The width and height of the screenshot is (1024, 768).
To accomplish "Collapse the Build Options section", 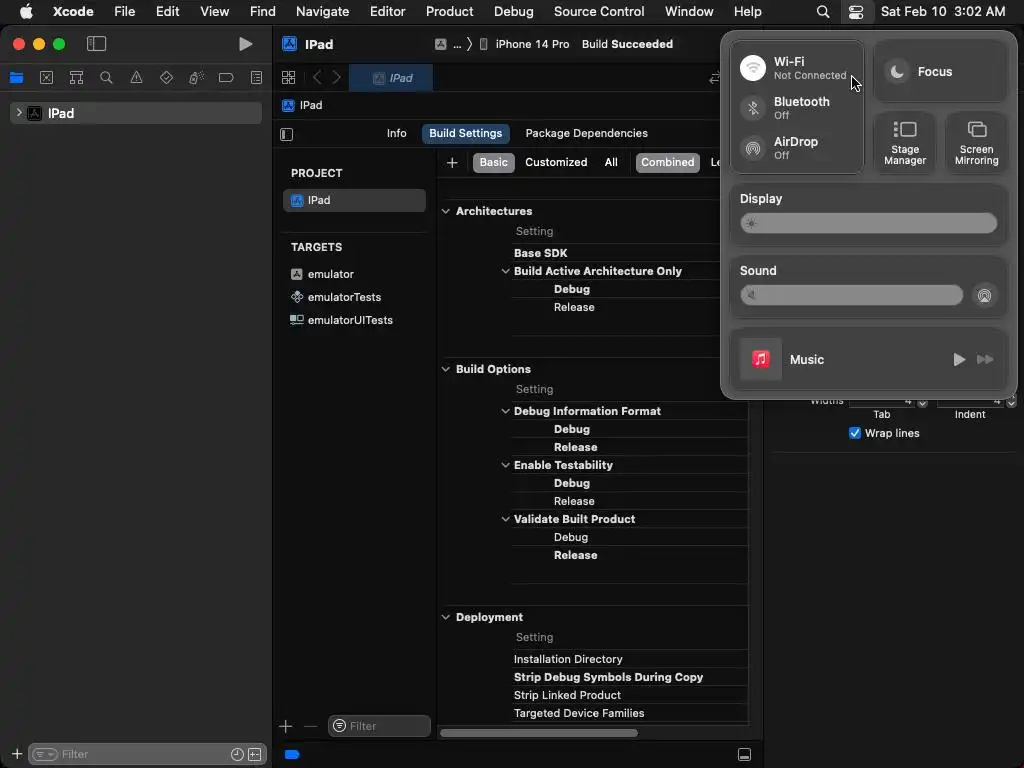I will (445, 369).
